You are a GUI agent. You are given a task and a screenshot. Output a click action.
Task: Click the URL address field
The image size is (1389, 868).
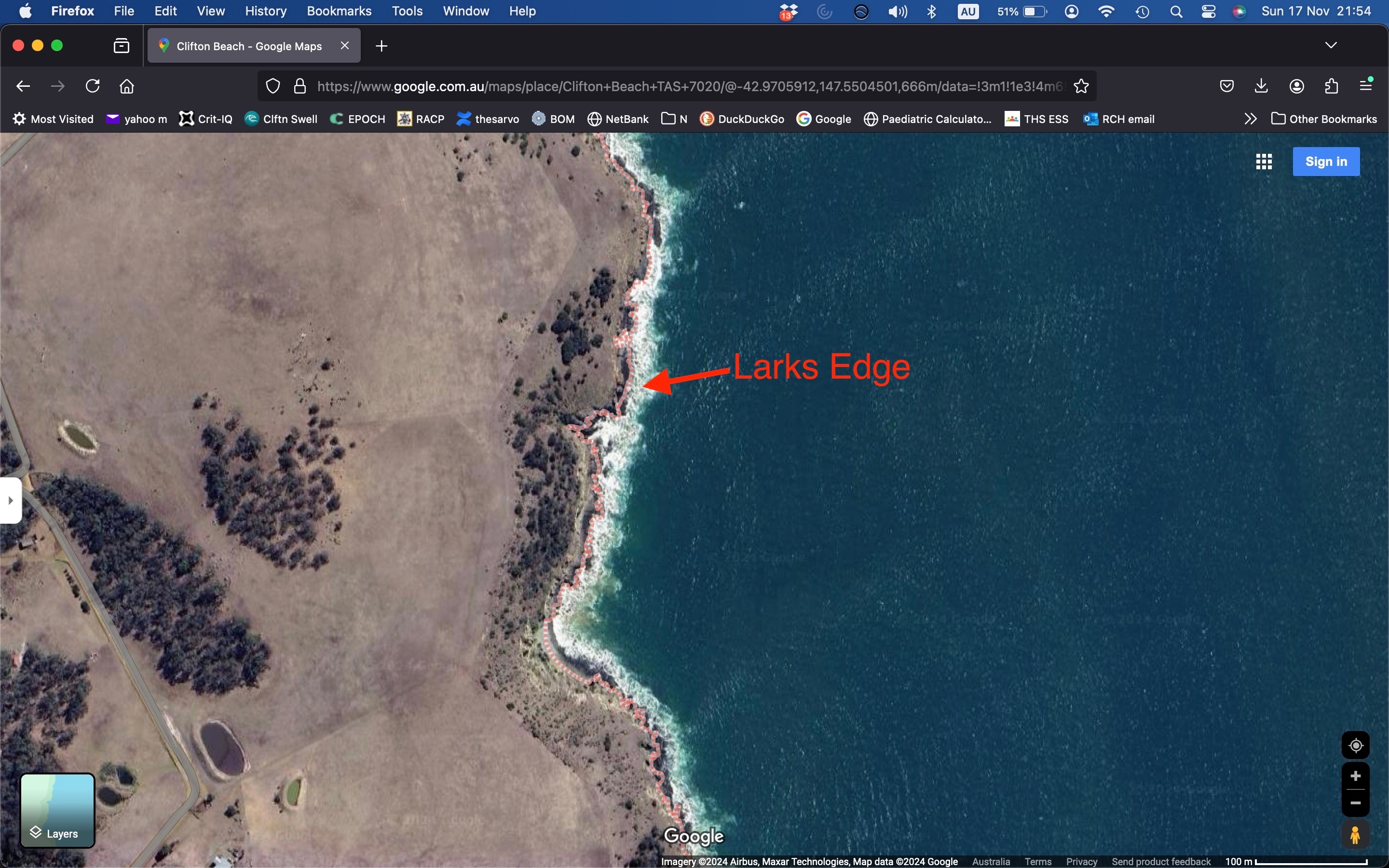(x=689, y=87)
